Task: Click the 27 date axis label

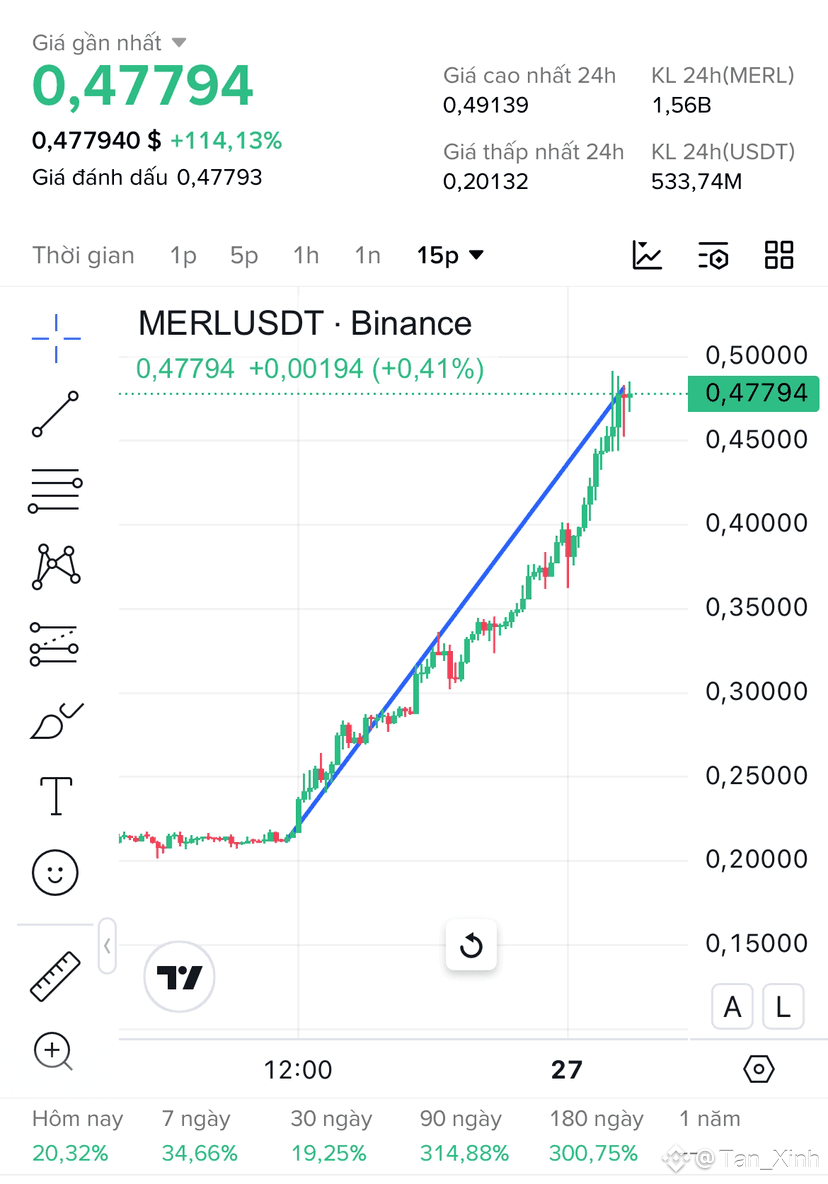Action: [x=567, y=1069]
